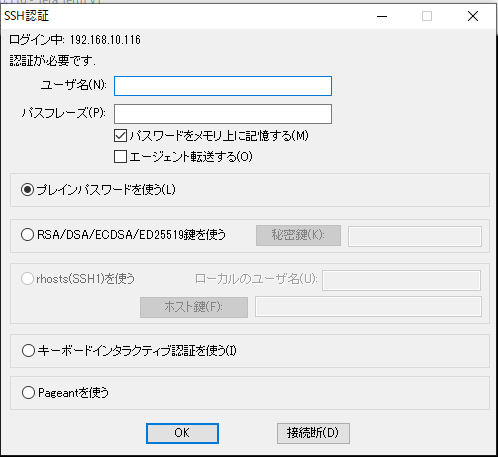Image resolution: width=498 pixels, height=457 pixels.
Task: Click the ホスト鍵(F) button
Action: pyautogui.click(x=194, y=307)
